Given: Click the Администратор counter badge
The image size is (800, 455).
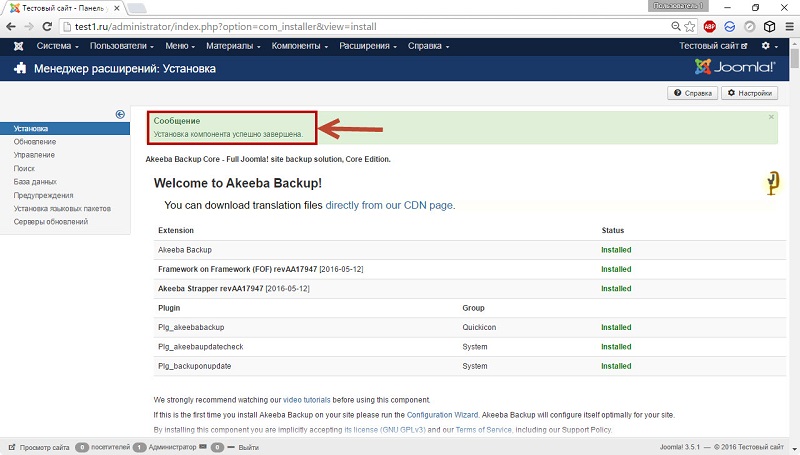Looking at the screenshot, I should 139,447.
